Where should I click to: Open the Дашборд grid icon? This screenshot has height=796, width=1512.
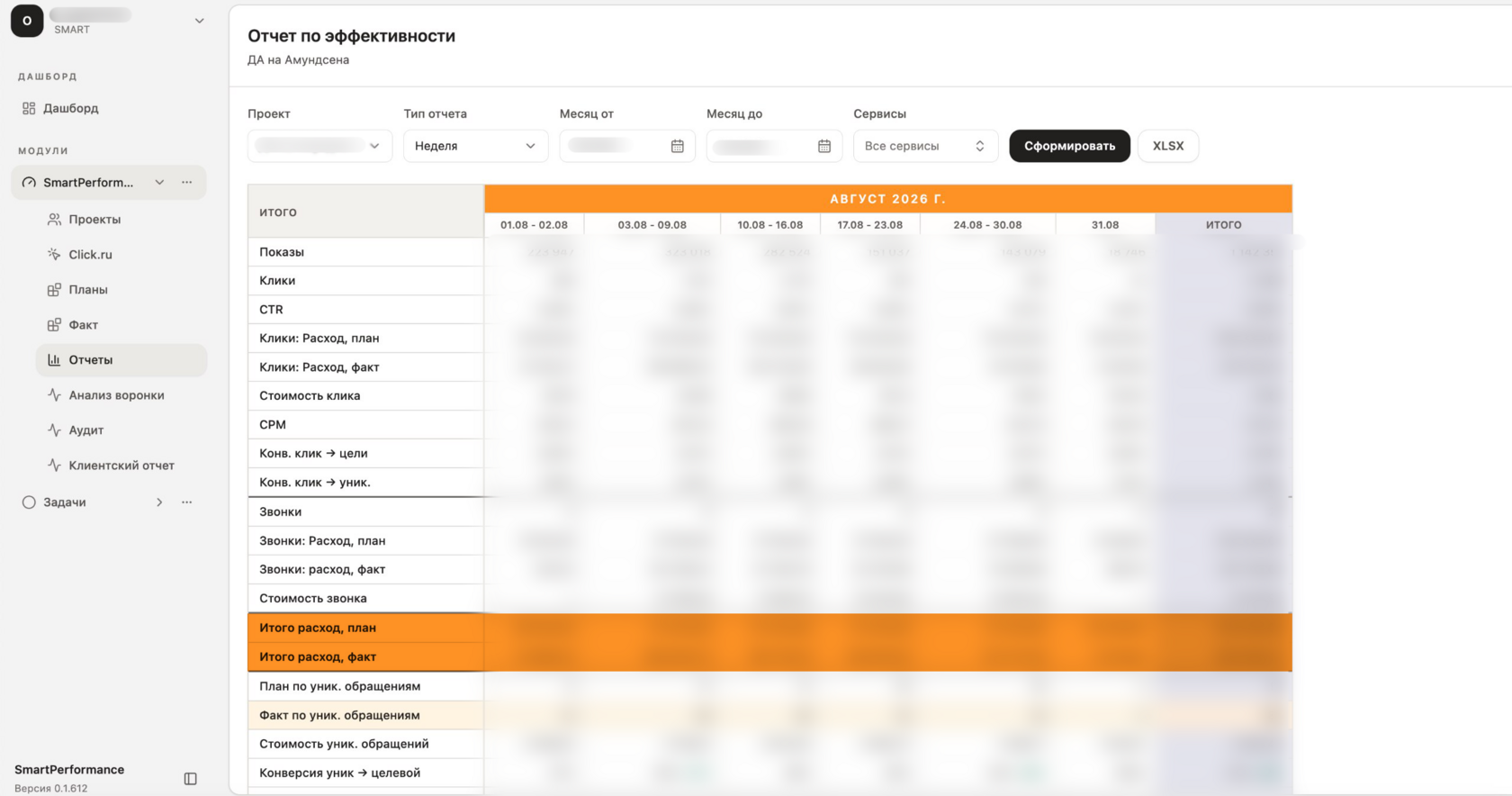pos(29,108)
